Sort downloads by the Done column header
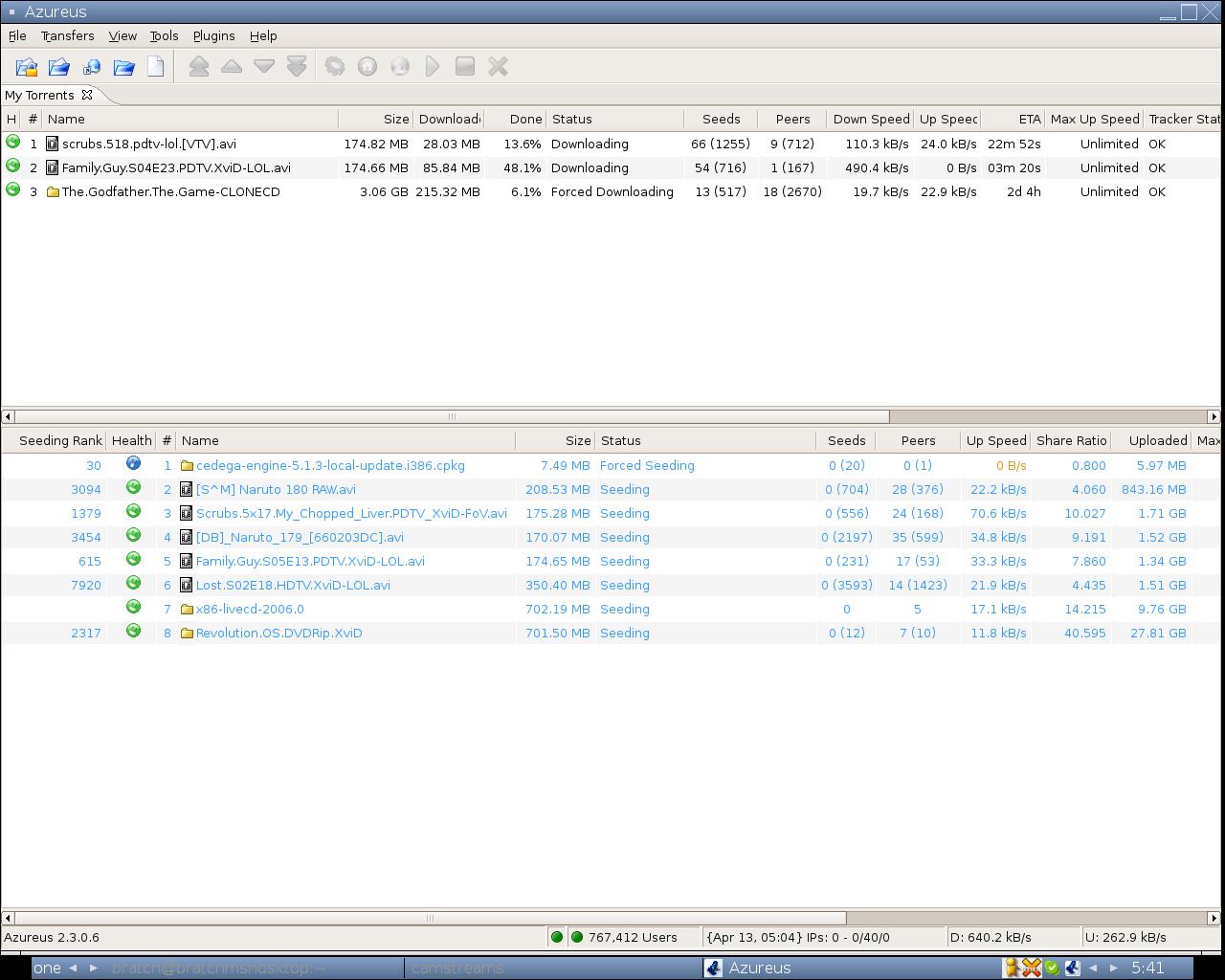This screenshot has width=1225, height=980. pos(516,119)
